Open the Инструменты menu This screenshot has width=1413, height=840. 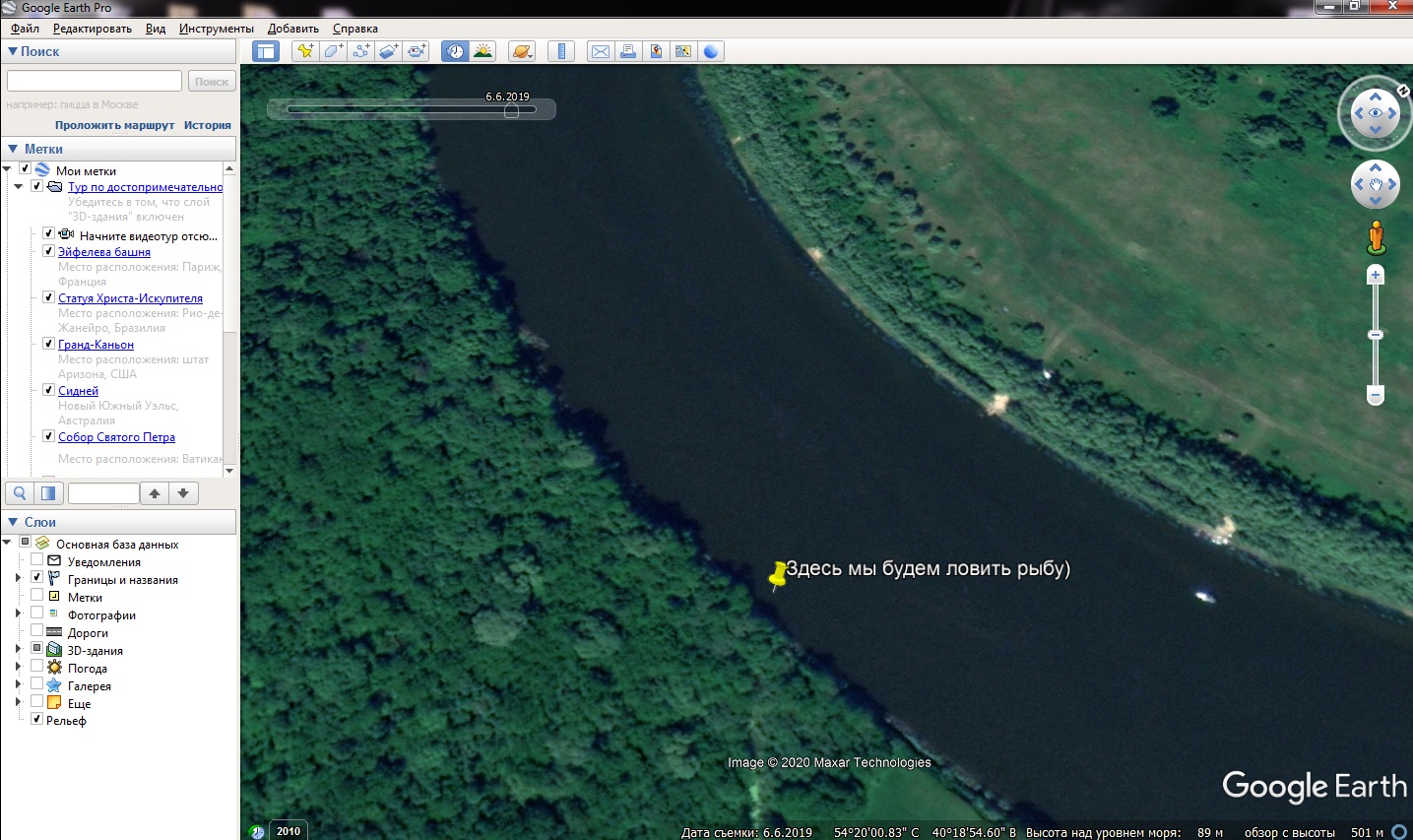[x=216, y=29]
